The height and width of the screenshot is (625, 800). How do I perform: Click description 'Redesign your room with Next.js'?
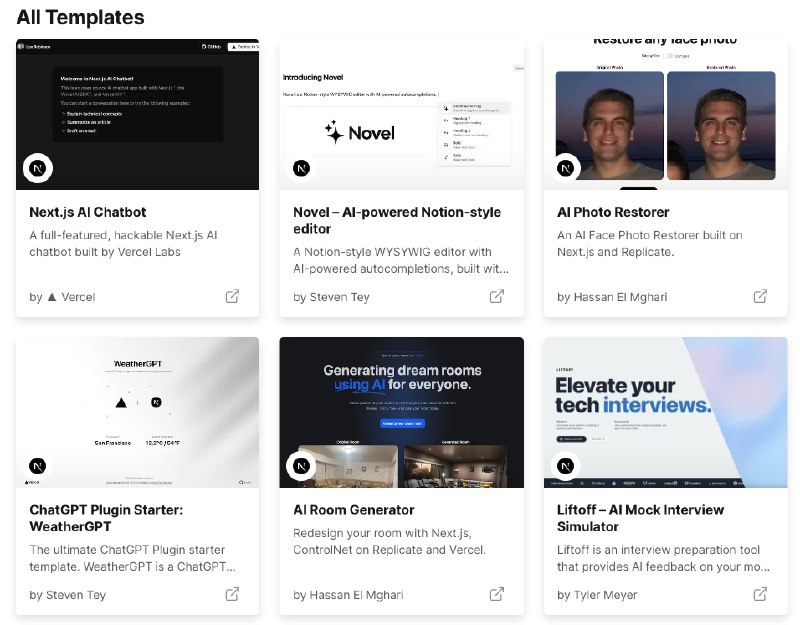[x=389, y=541]
